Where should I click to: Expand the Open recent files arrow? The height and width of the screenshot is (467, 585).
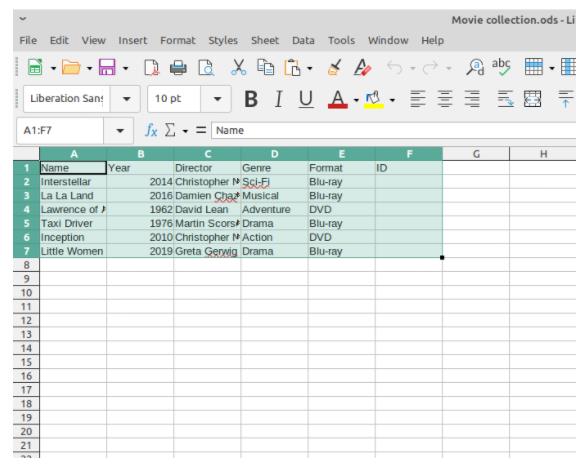click(90, 68)
